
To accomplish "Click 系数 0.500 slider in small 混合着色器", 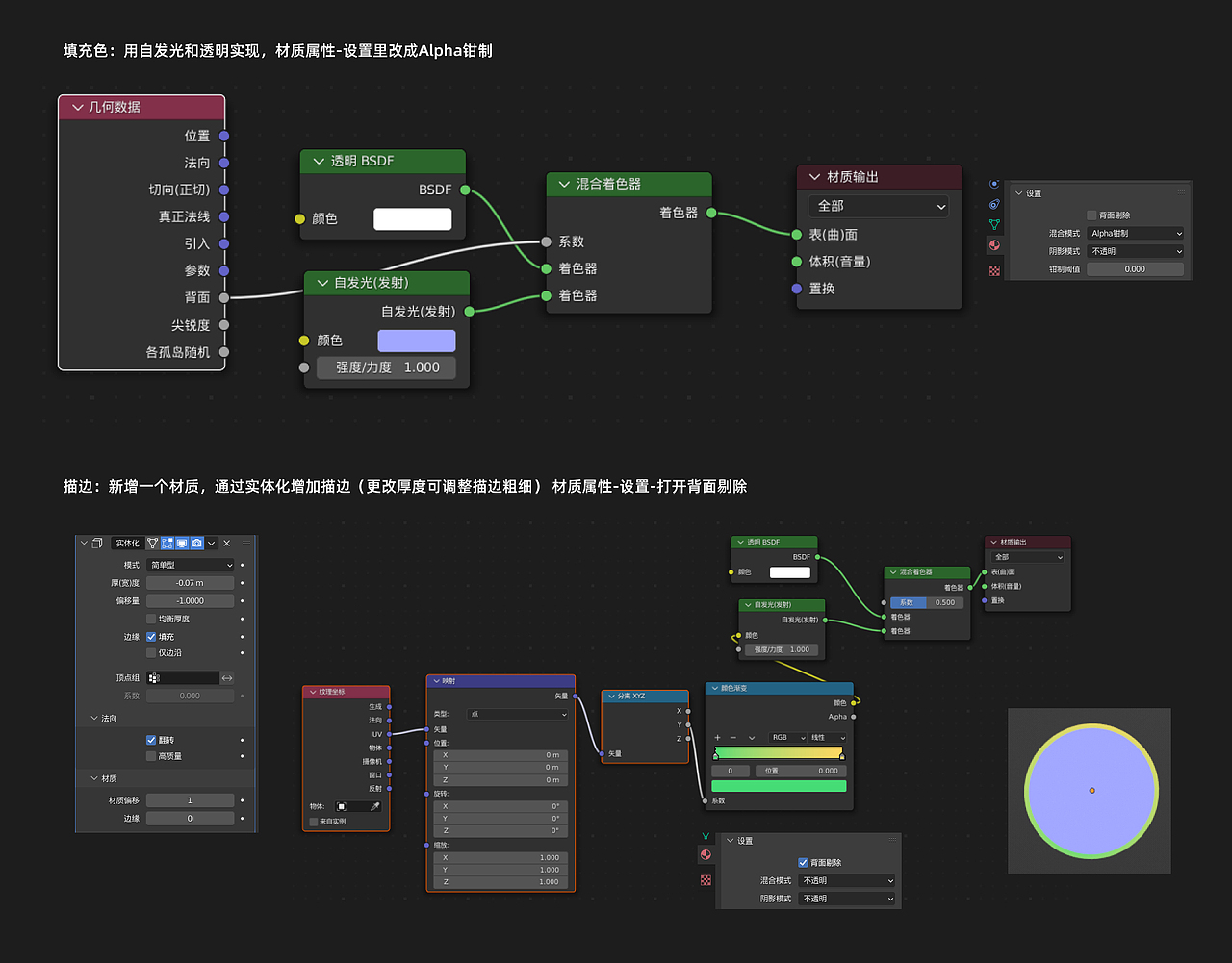I will click(x=927, y=602).
